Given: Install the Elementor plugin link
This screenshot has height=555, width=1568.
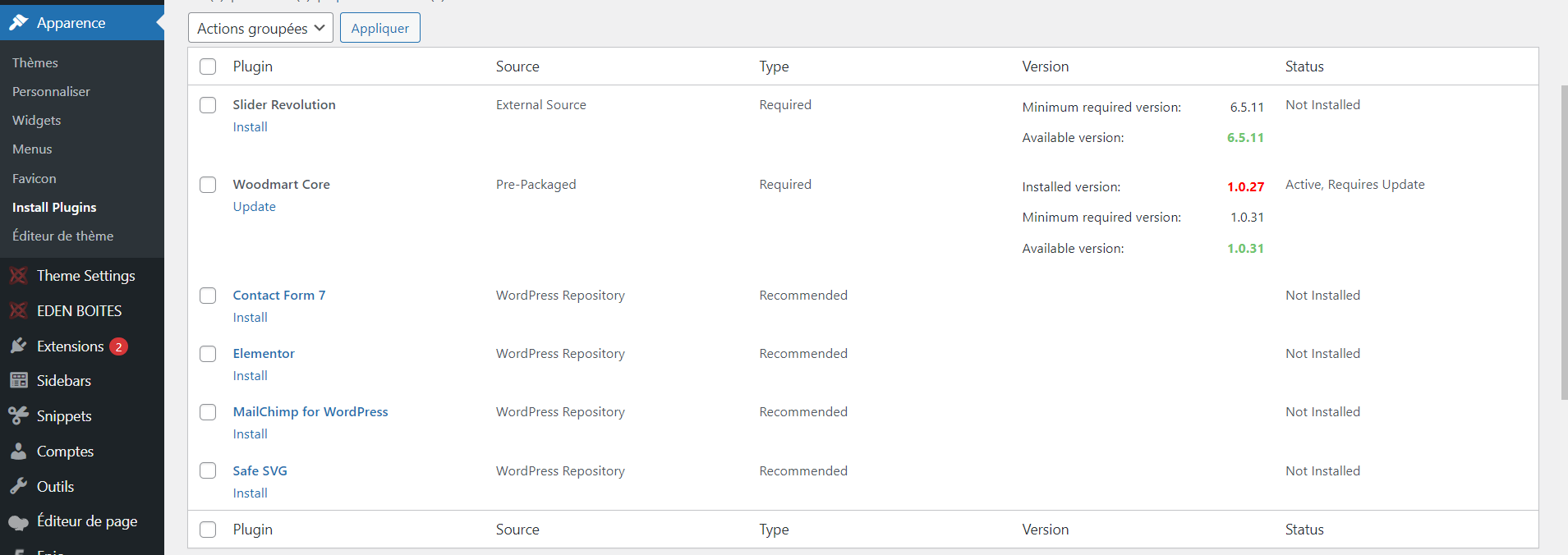Looking at the screenshot, I should tap(250, 376).
